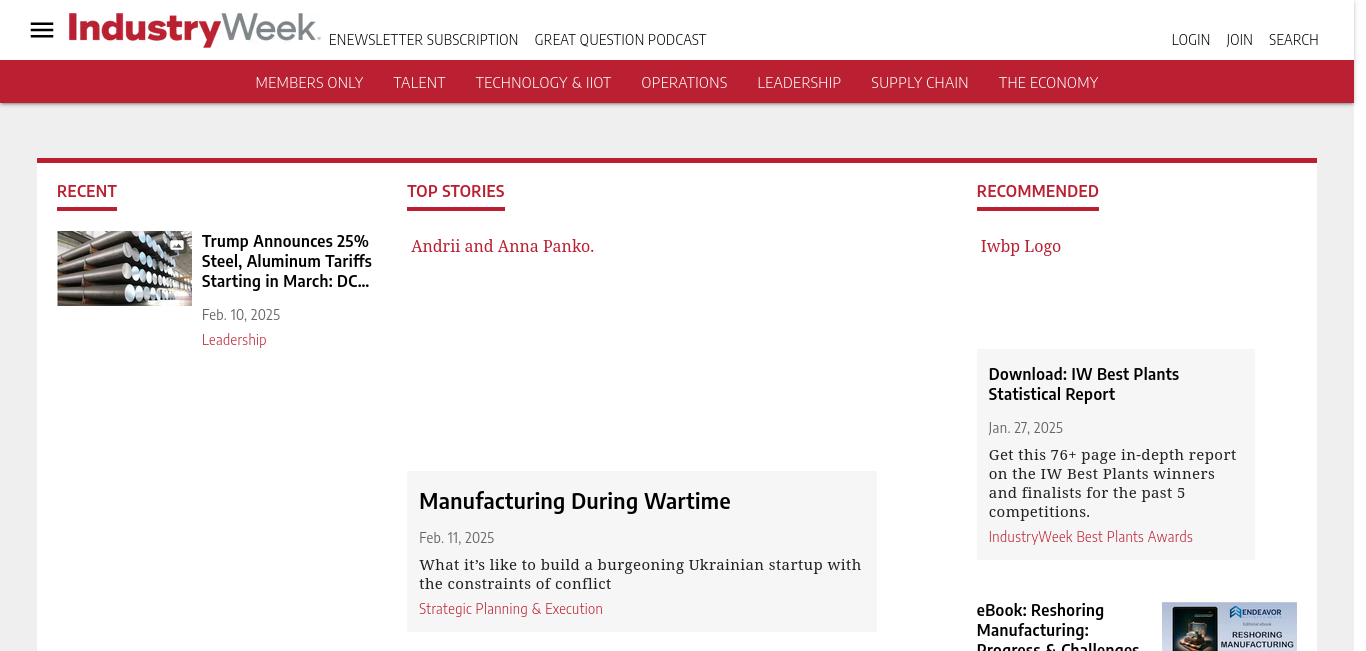Open the Reshoring Manufacturing eBook cover thumbnail
The width and height of the screenshot is (1366, 651).
coord(1229,627)
